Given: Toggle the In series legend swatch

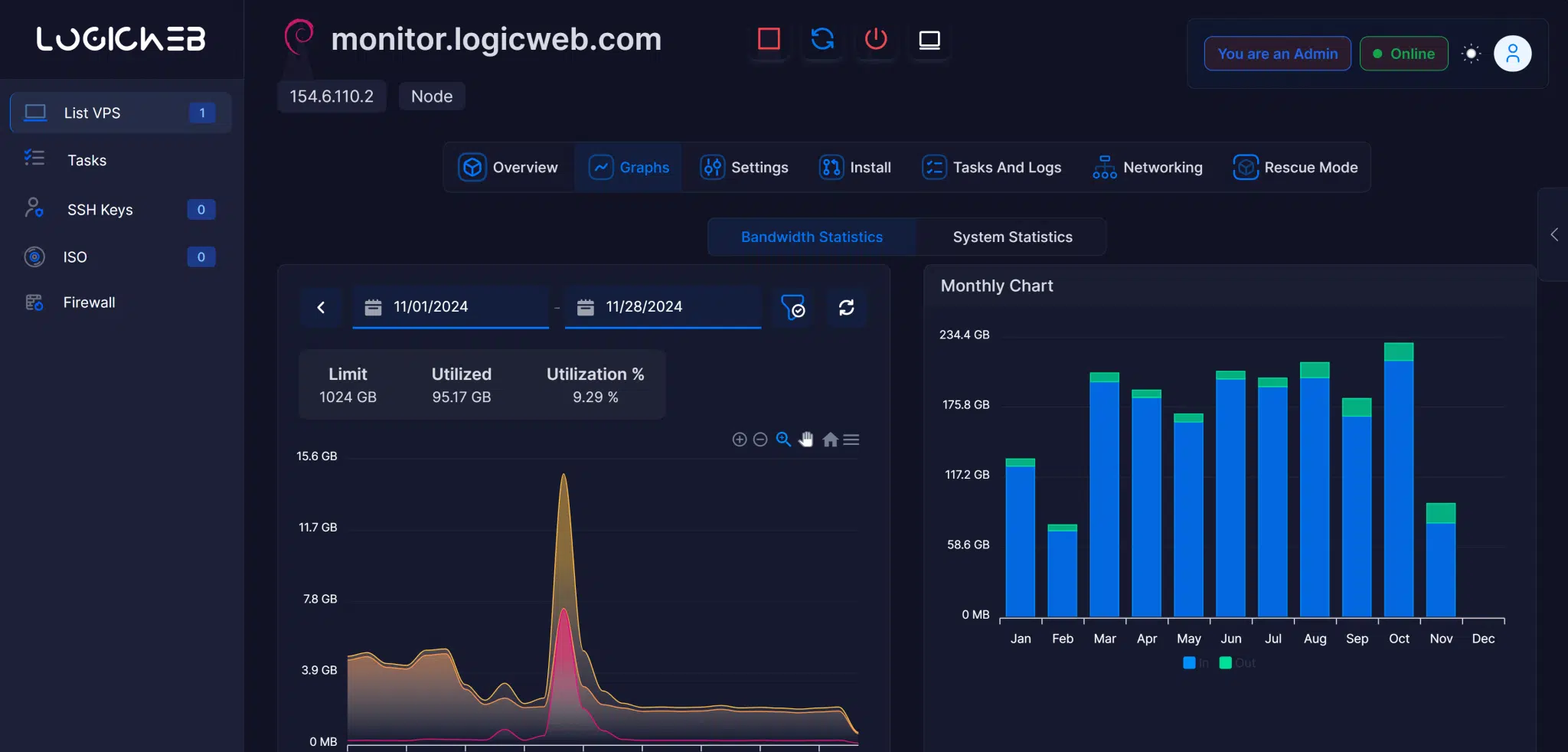Looking at the screenshot, I should tap(1189, 663).
